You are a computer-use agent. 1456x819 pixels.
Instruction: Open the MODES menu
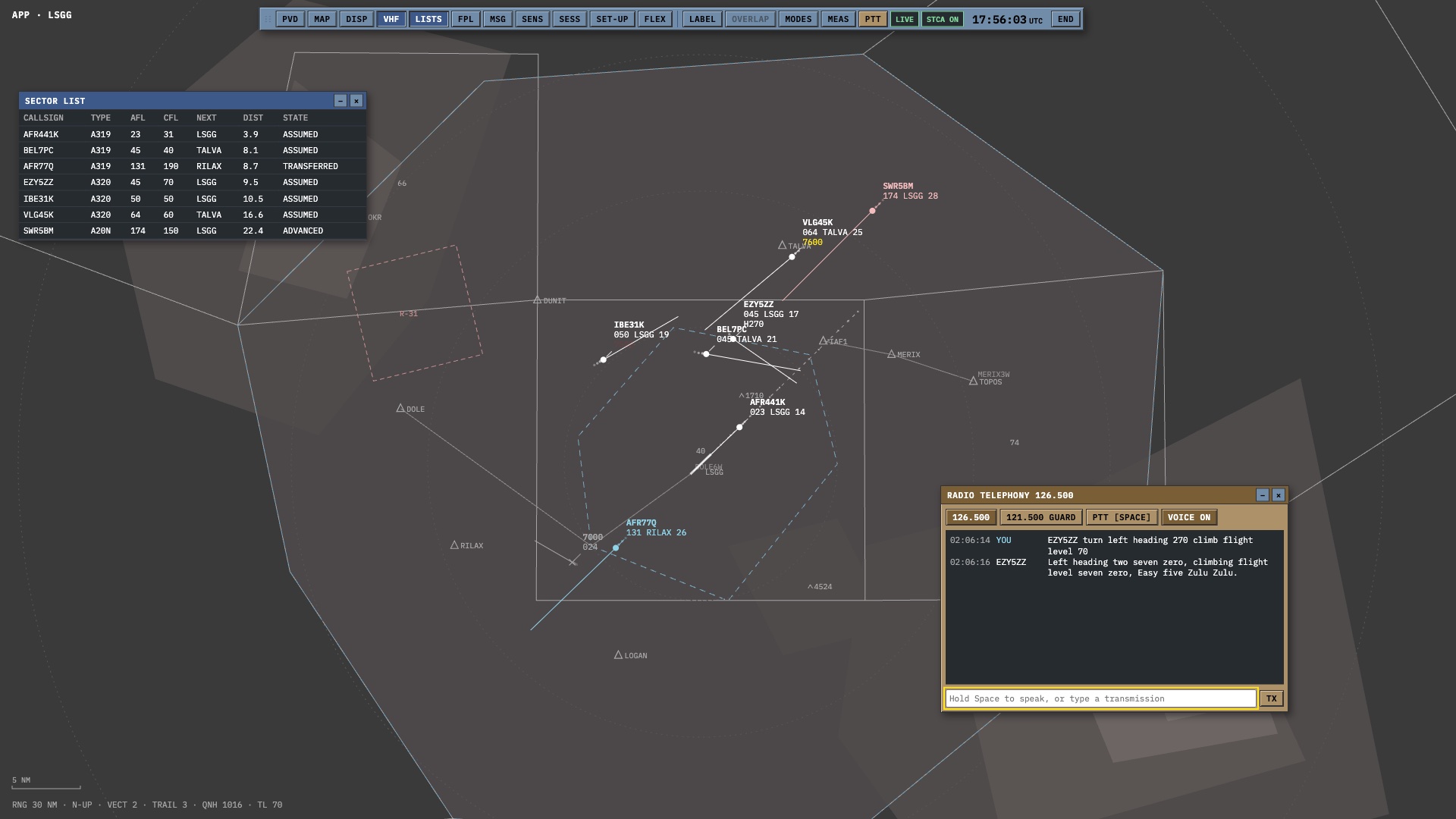(798, 19)
